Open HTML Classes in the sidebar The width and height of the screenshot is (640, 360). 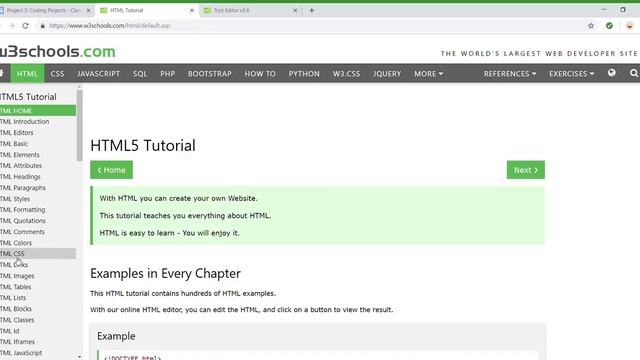coord(38,320)
